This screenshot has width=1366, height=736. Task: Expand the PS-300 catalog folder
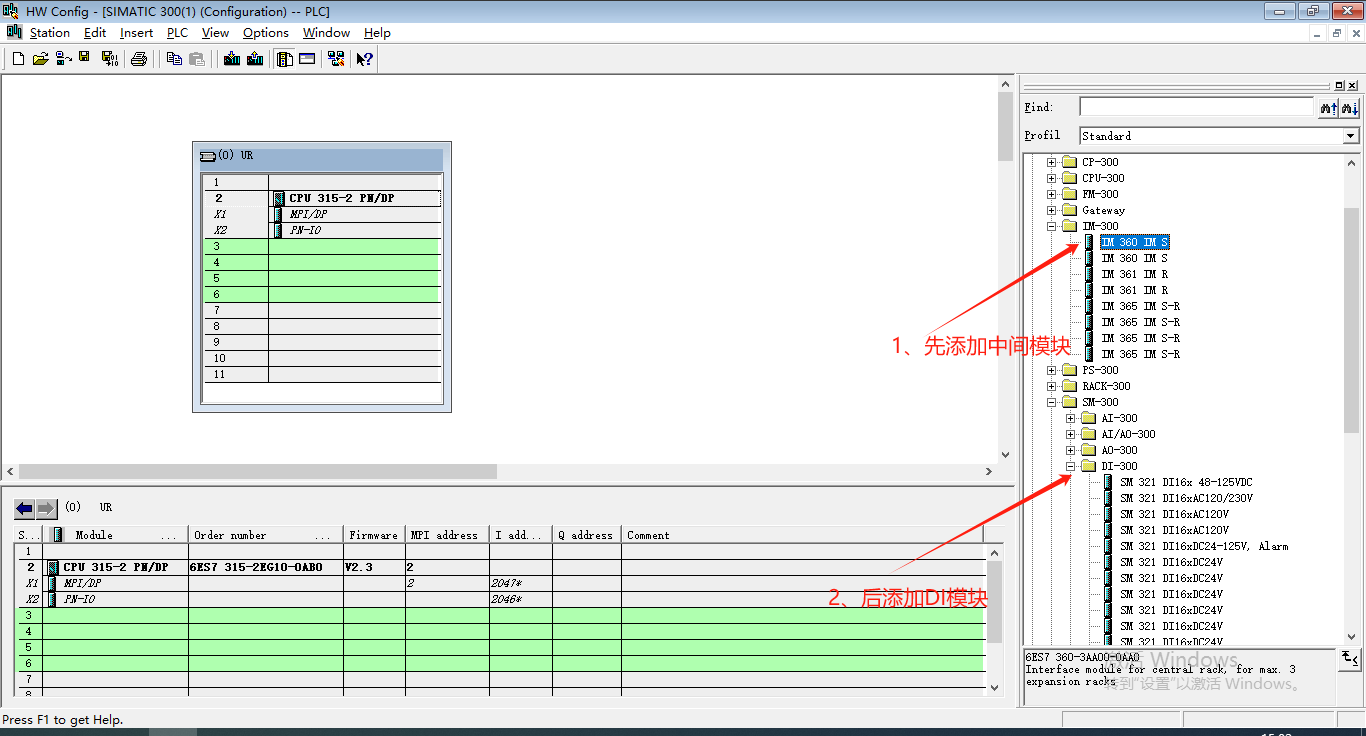click(1051, 370)
